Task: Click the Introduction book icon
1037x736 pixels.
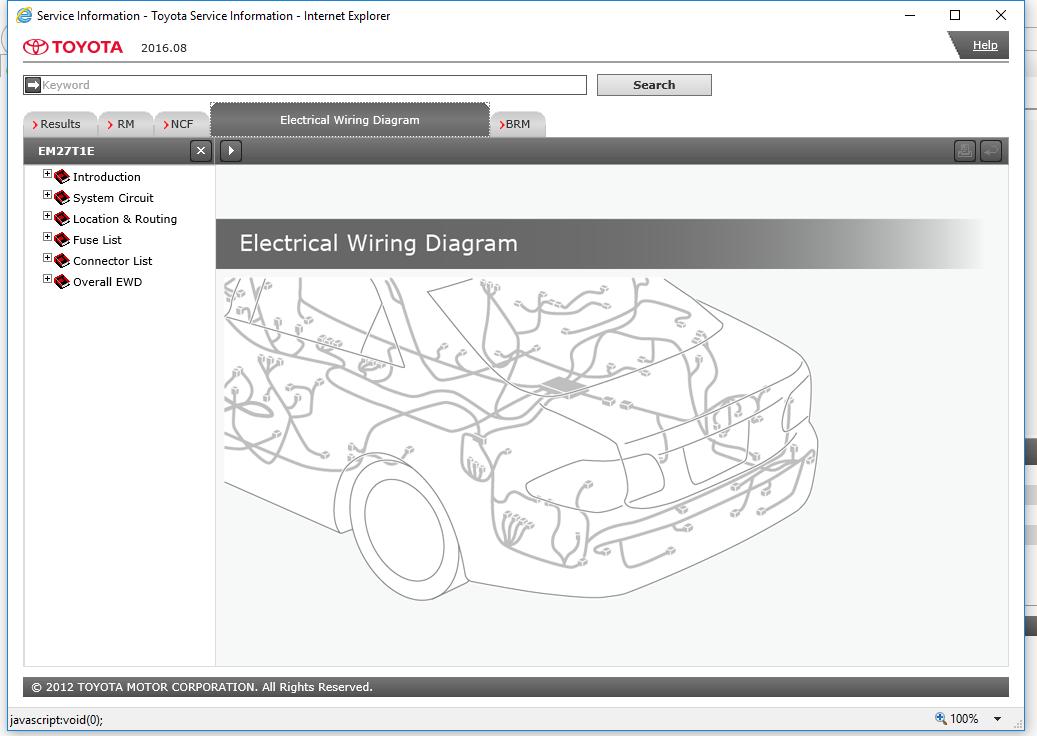Action: (x=62, y=177)
